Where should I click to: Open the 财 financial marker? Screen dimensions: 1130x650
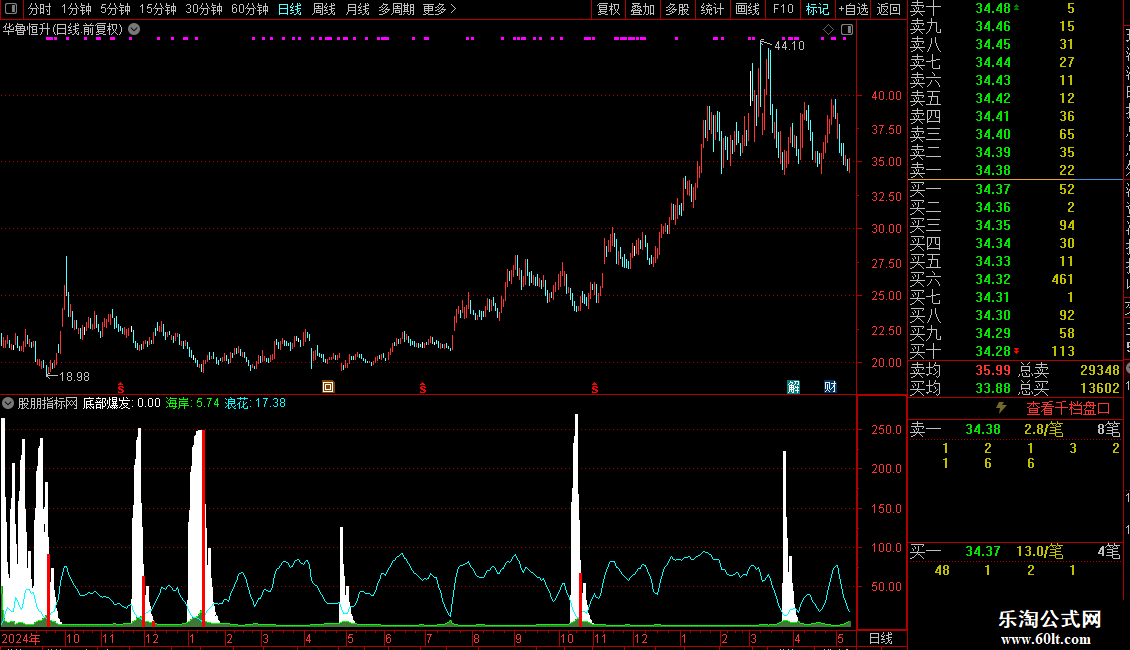coord(830,387)
